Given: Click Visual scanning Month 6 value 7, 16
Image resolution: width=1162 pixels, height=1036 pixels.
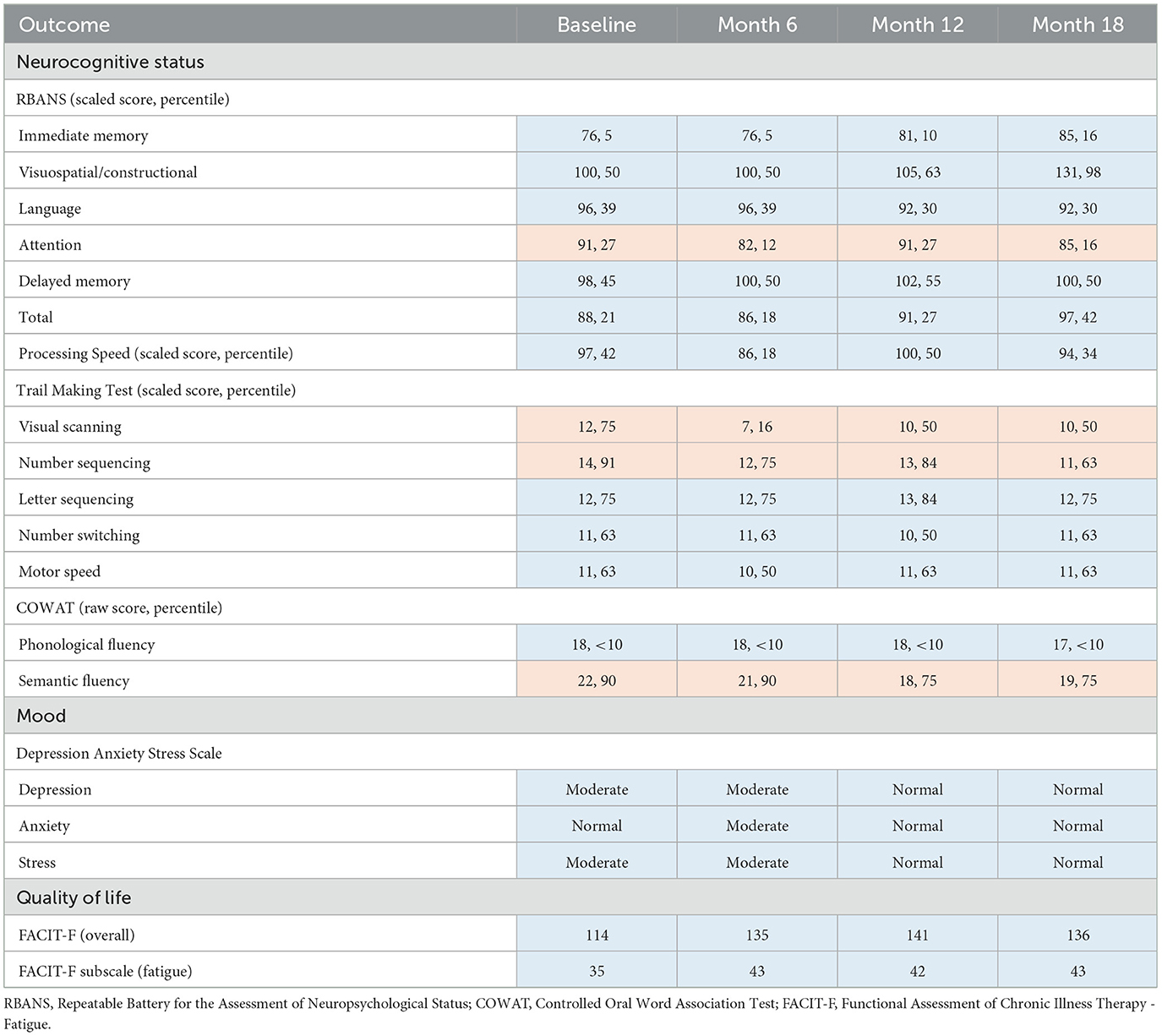Looking at the screenshot, I should click(757, 427).
